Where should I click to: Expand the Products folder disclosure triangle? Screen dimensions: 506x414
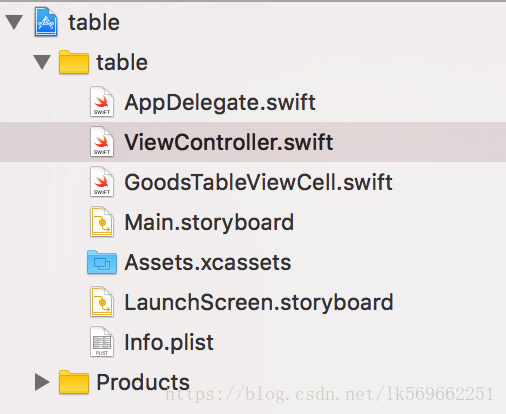[42, 382]
